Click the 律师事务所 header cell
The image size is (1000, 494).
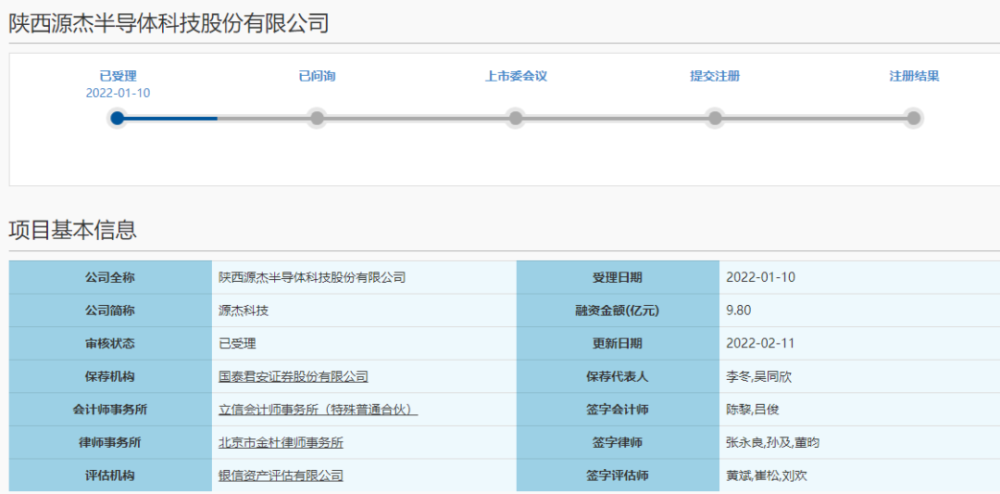pos(110,442)
